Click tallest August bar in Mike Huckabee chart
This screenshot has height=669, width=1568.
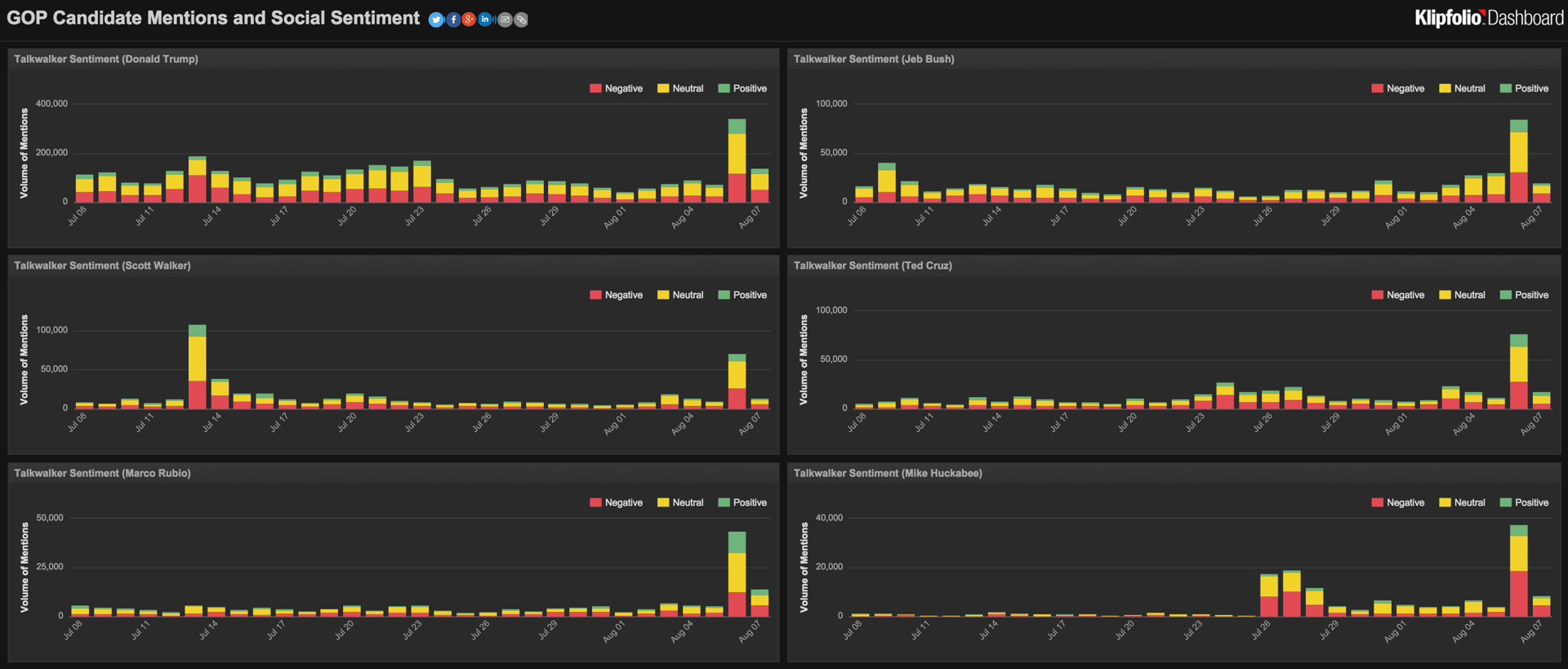tap(1519, 571)
